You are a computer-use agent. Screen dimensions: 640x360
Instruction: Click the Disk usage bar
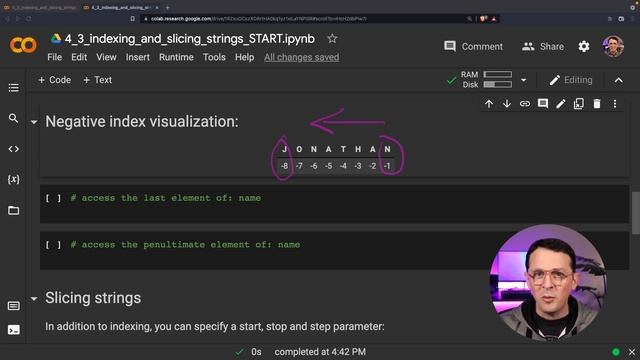click(x=498, y=84)
